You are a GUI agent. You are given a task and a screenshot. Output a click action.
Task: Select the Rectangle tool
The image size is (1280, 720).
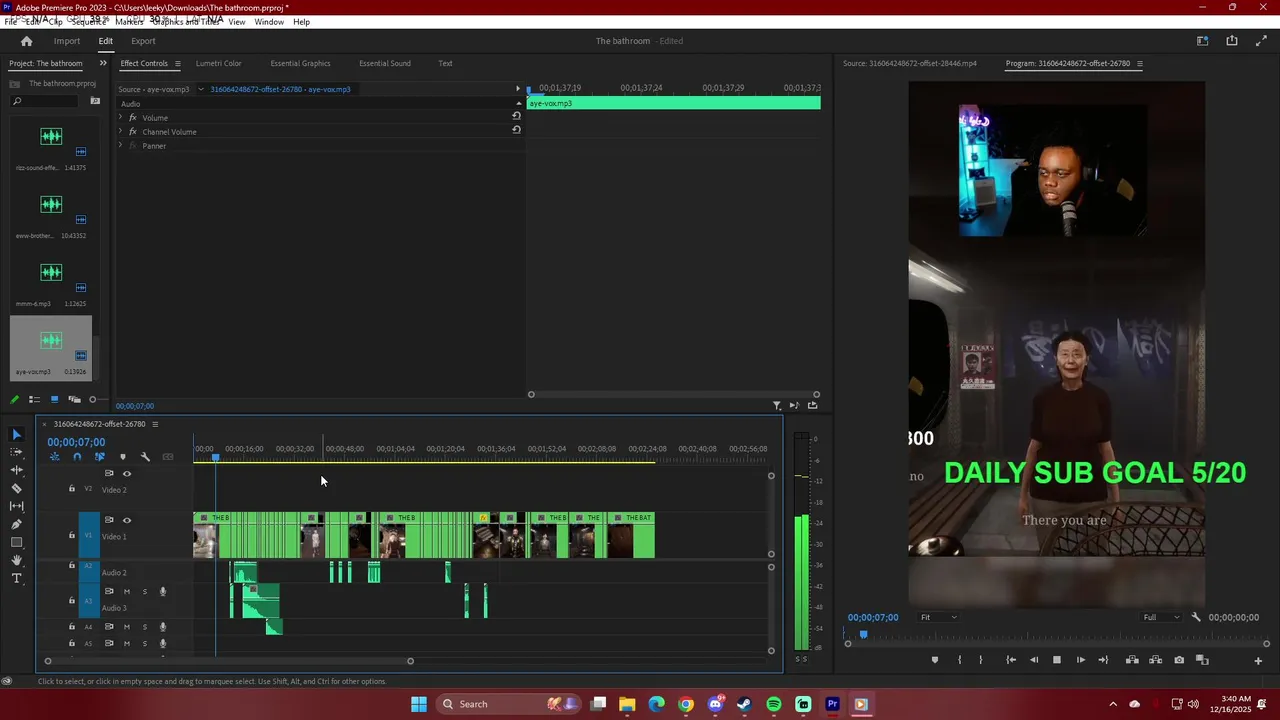click(16, 542)
